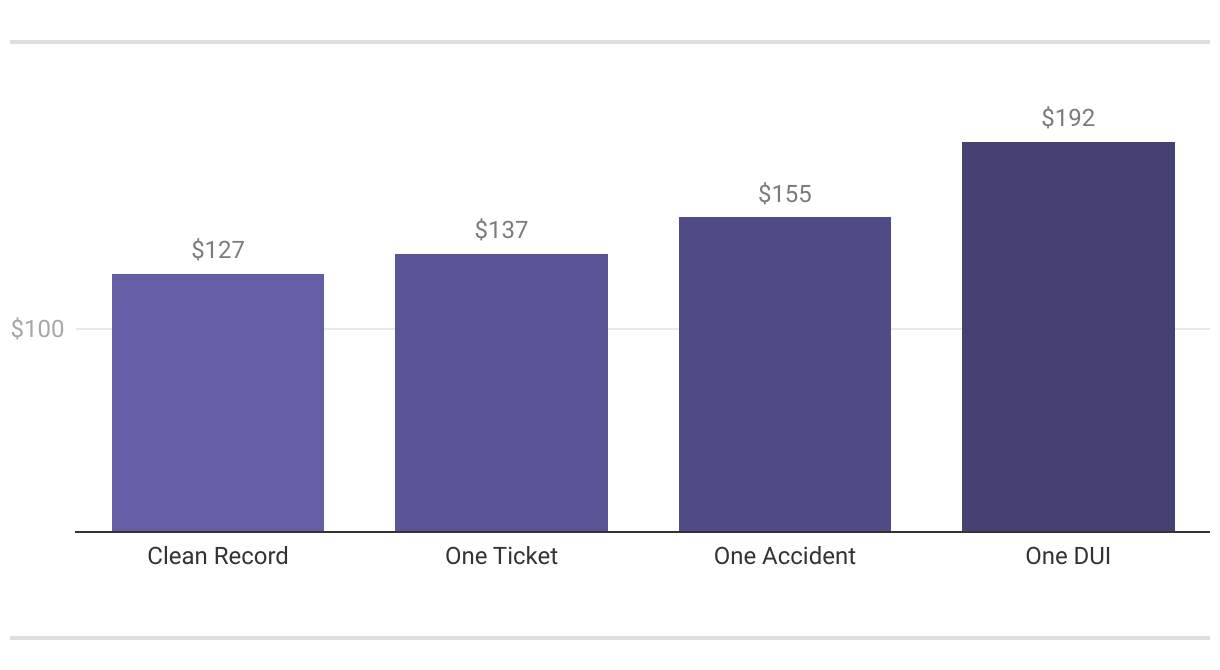Click the $137 value label

coord(501,230)
